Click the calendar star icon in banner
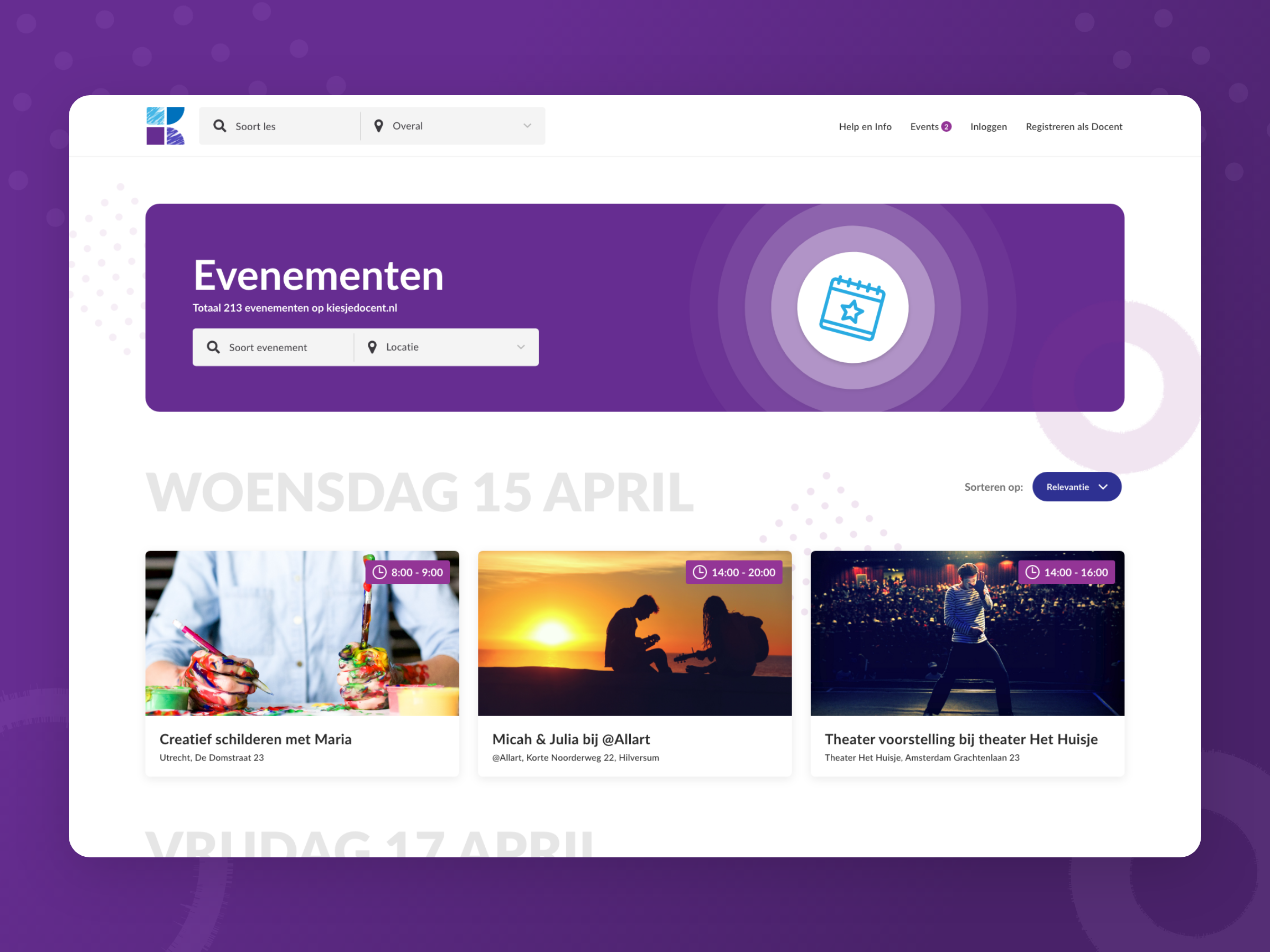1270x952 pixels. click(852, 308)
